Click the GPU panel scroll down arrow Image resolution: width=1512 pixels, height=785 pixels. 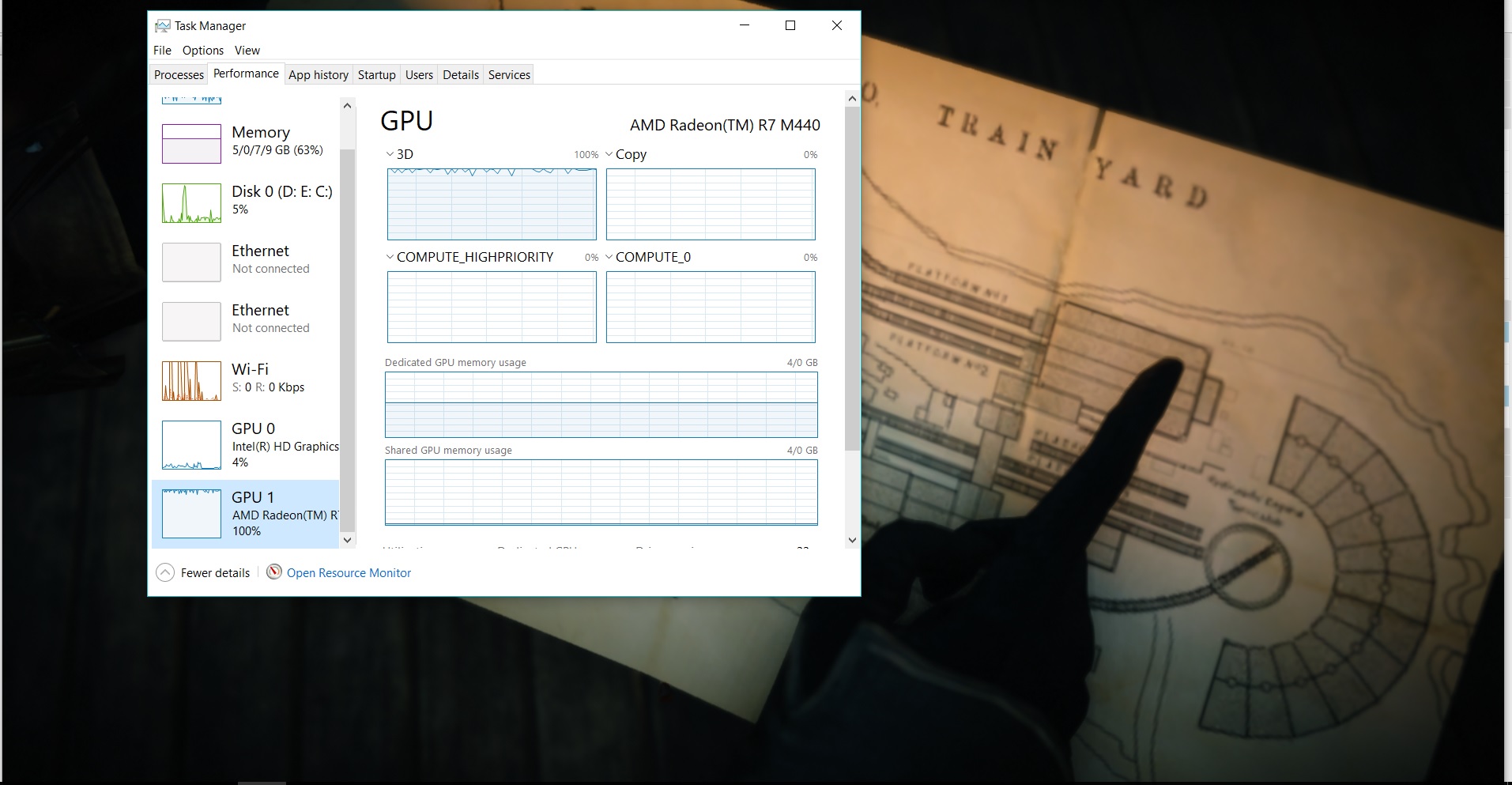click(x=851, y=540)
